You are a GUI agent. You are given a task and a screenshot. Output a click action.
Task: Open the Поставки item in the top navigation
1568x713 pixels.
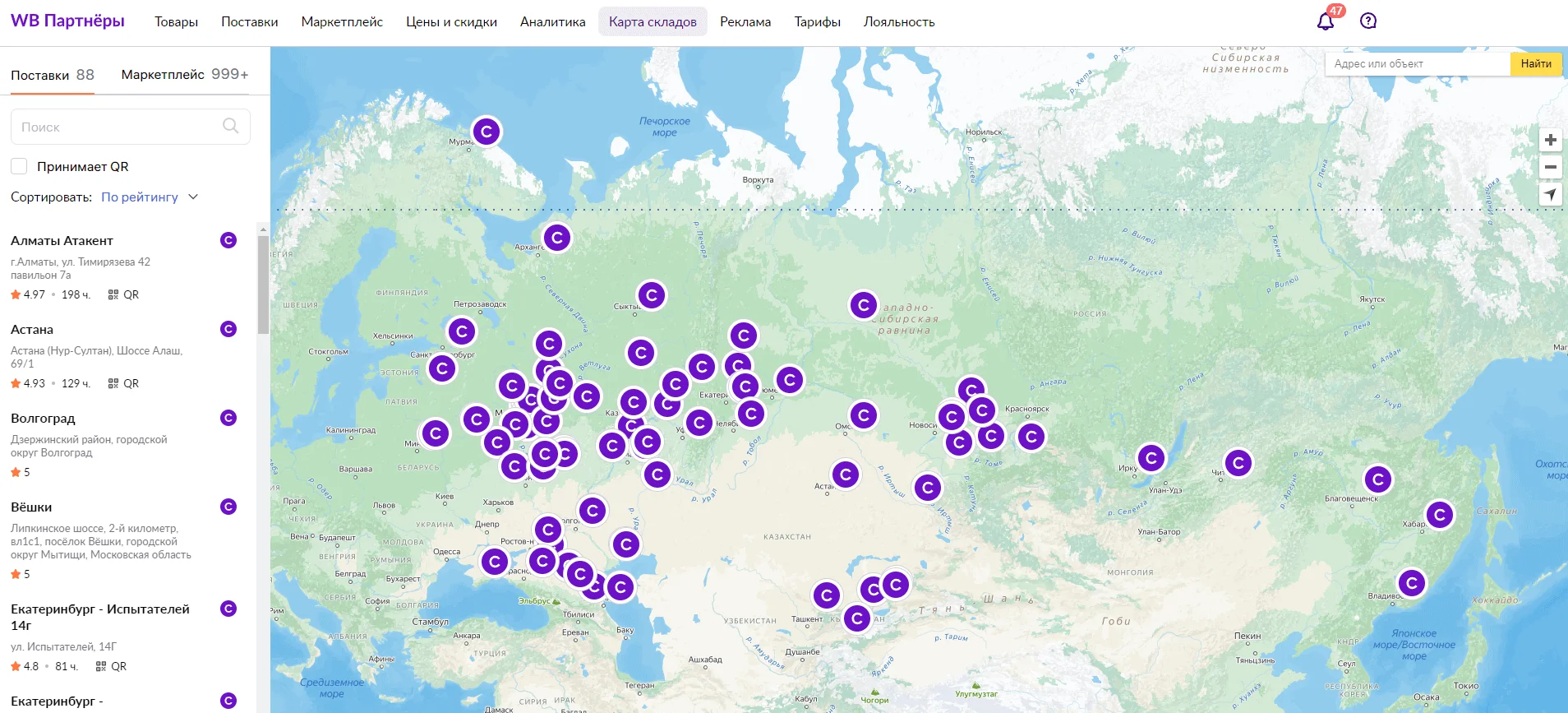coord(250,22)
